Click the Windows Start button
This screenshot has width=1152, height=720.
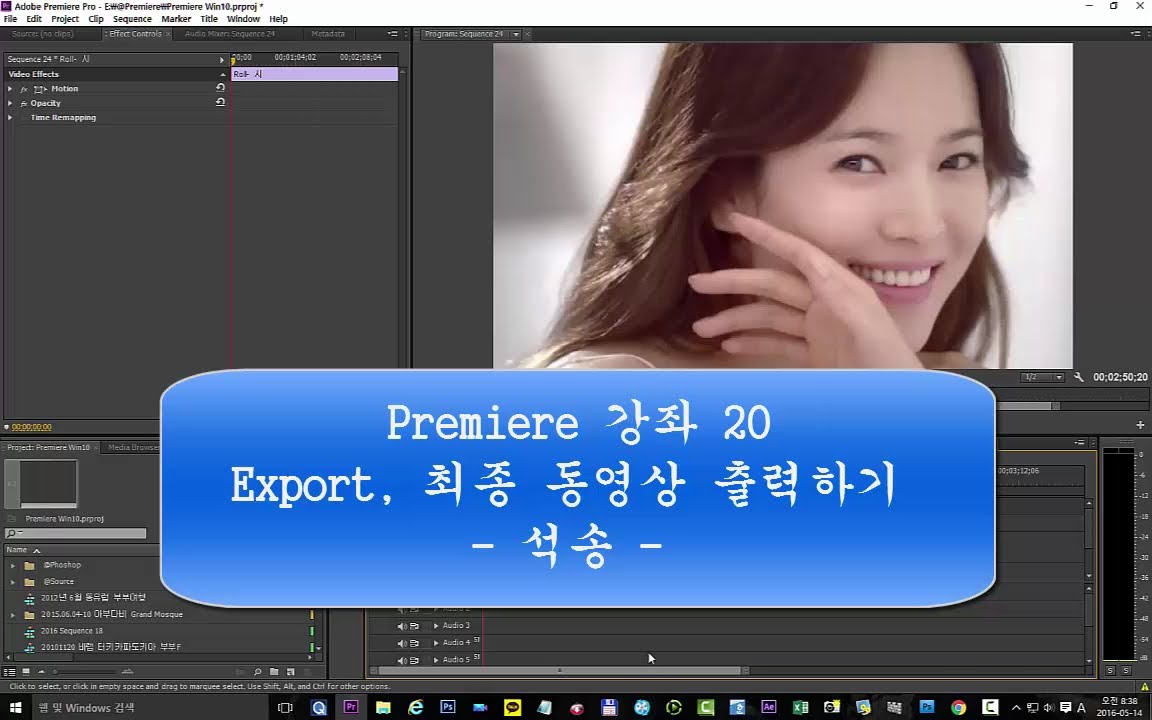pyautogui.click(x=15, y=708)
